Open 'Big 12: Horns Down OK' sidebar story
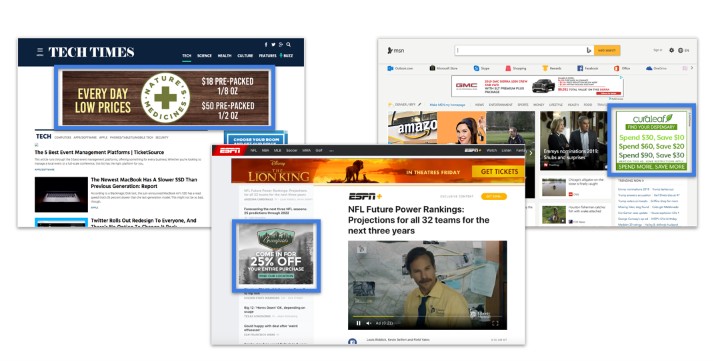Screen dimensions: 713x361 click(275, 310)
